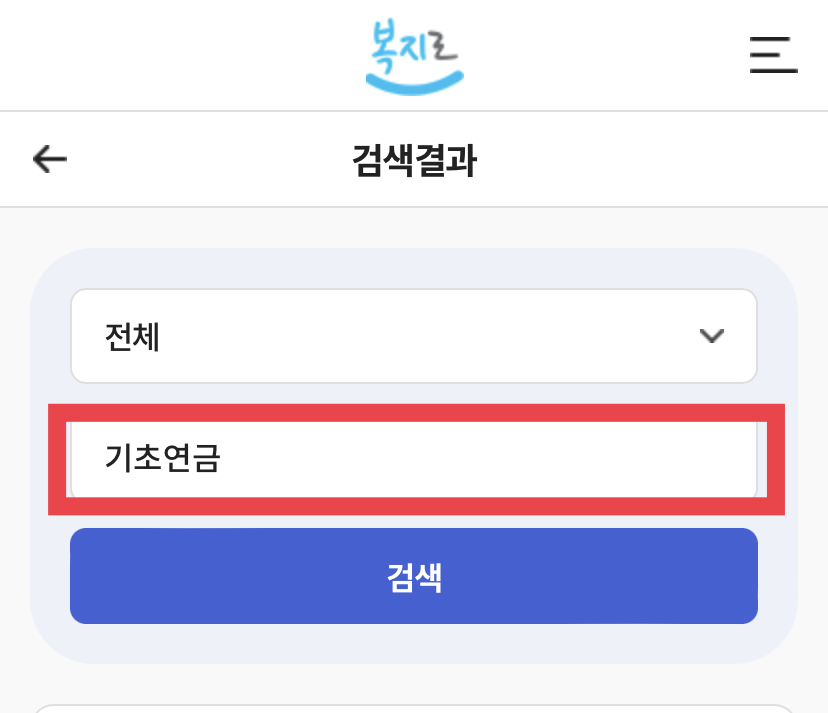This screenshot has height=713, width=828.
Task: Submit the search with the 검색 button
Action: 413,576
